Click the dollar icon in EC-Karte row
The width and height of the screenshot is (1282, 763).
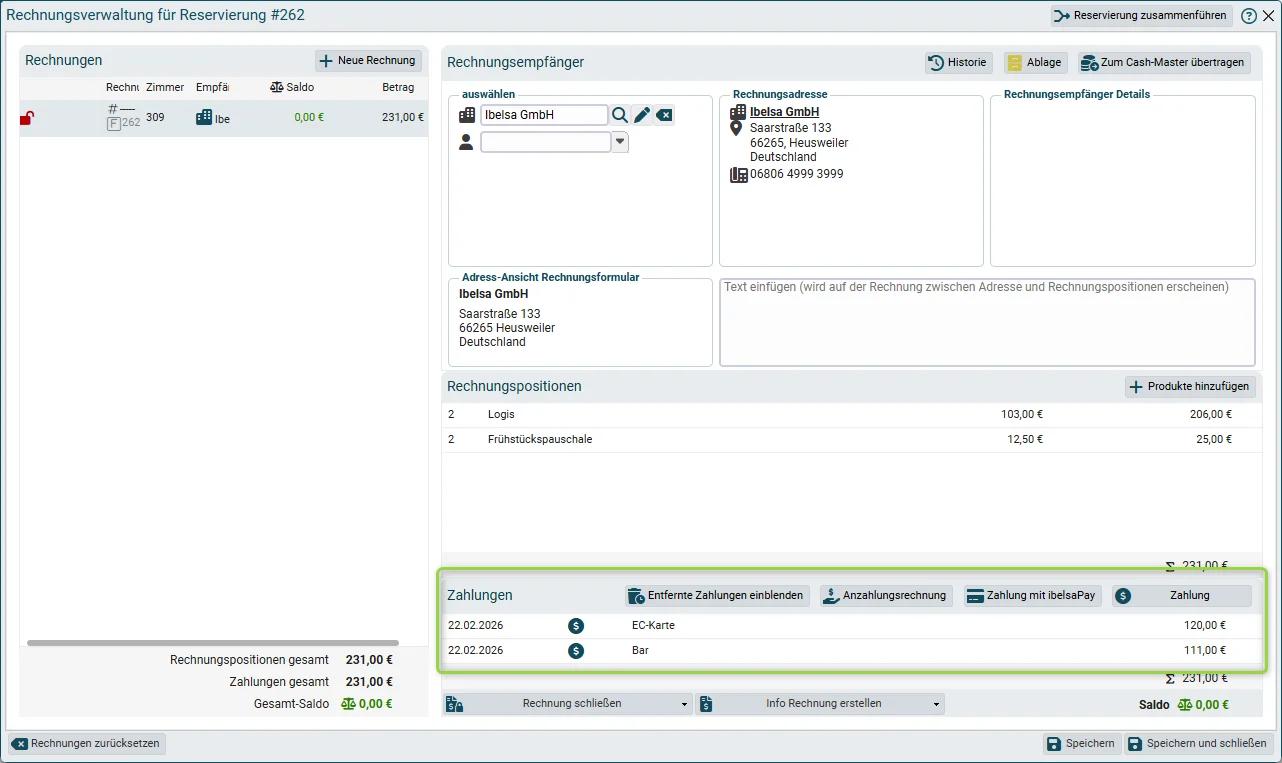pos(576,626)
